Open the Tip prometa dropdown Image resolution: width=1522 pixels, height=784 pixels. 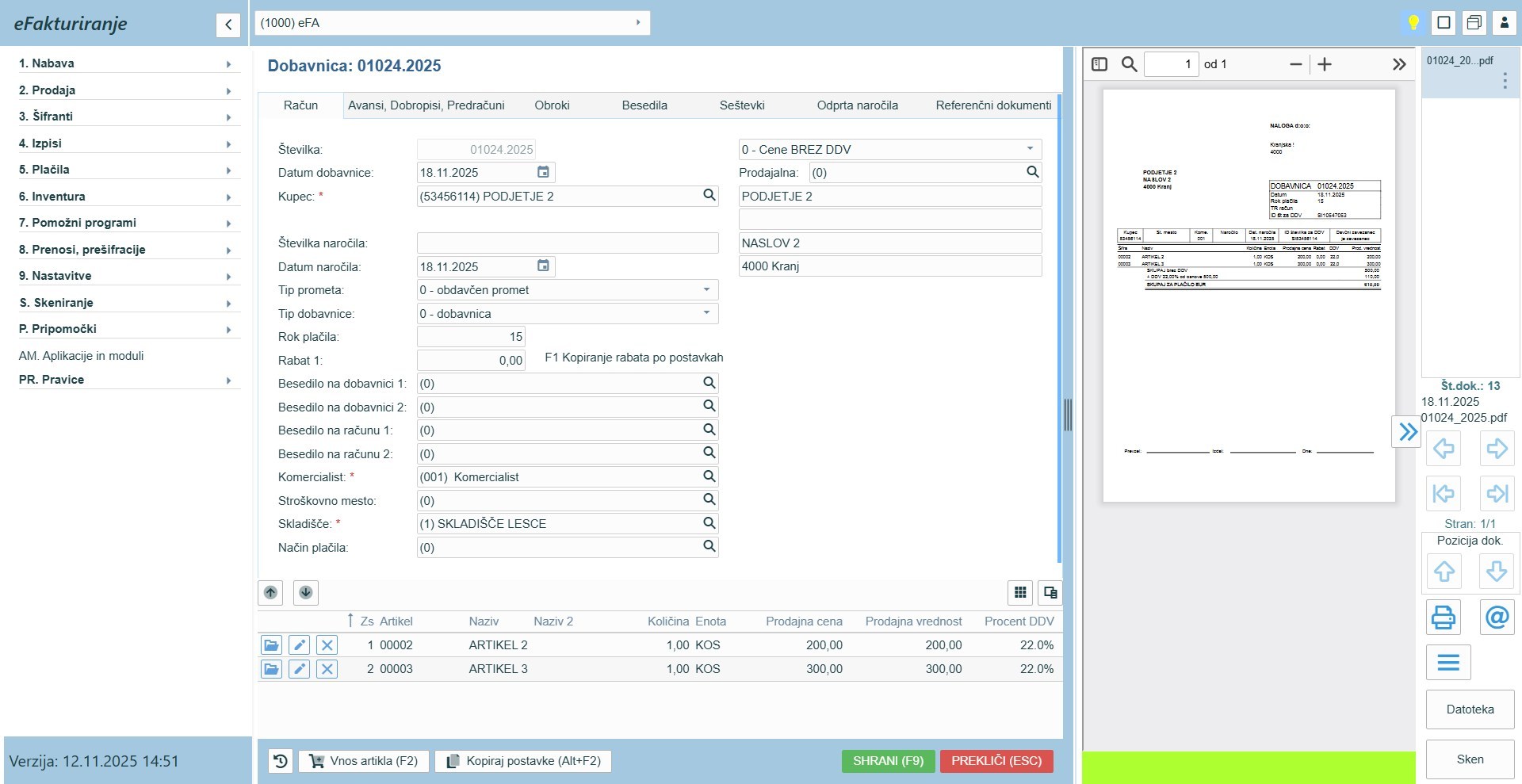706,290
